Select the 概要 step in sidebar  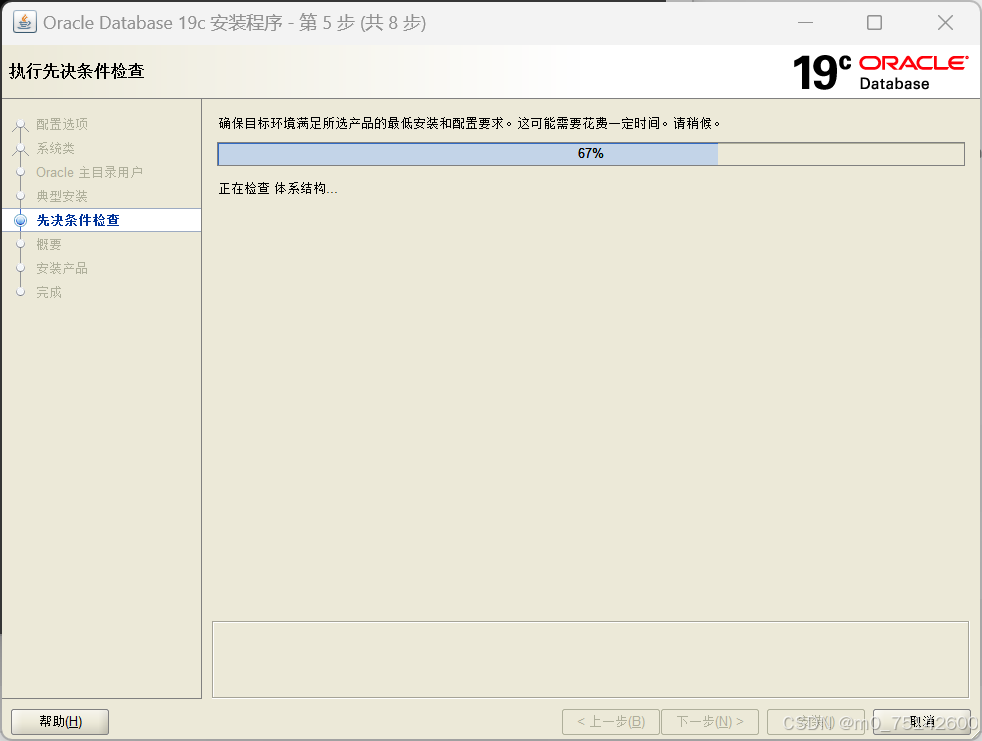coord(49,244)
